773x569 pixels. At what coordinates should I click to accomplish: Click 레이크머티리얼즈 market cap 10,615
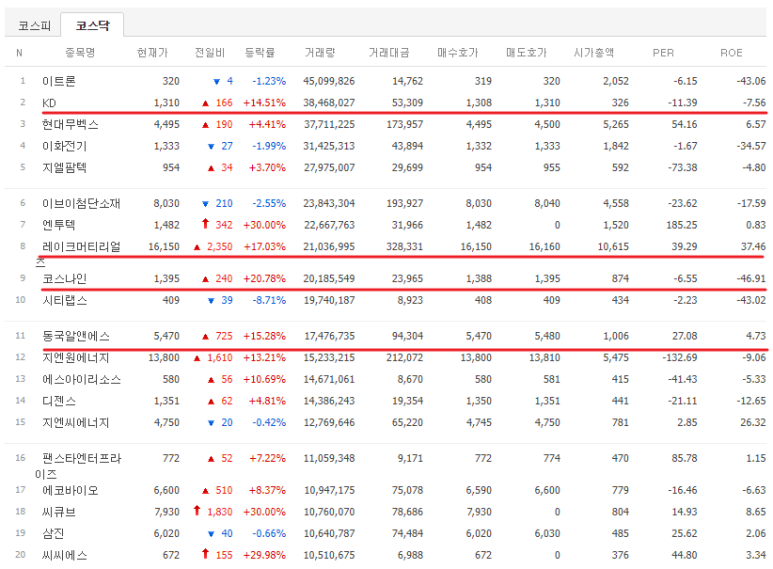pyautogui.click(x=613, y=247)
